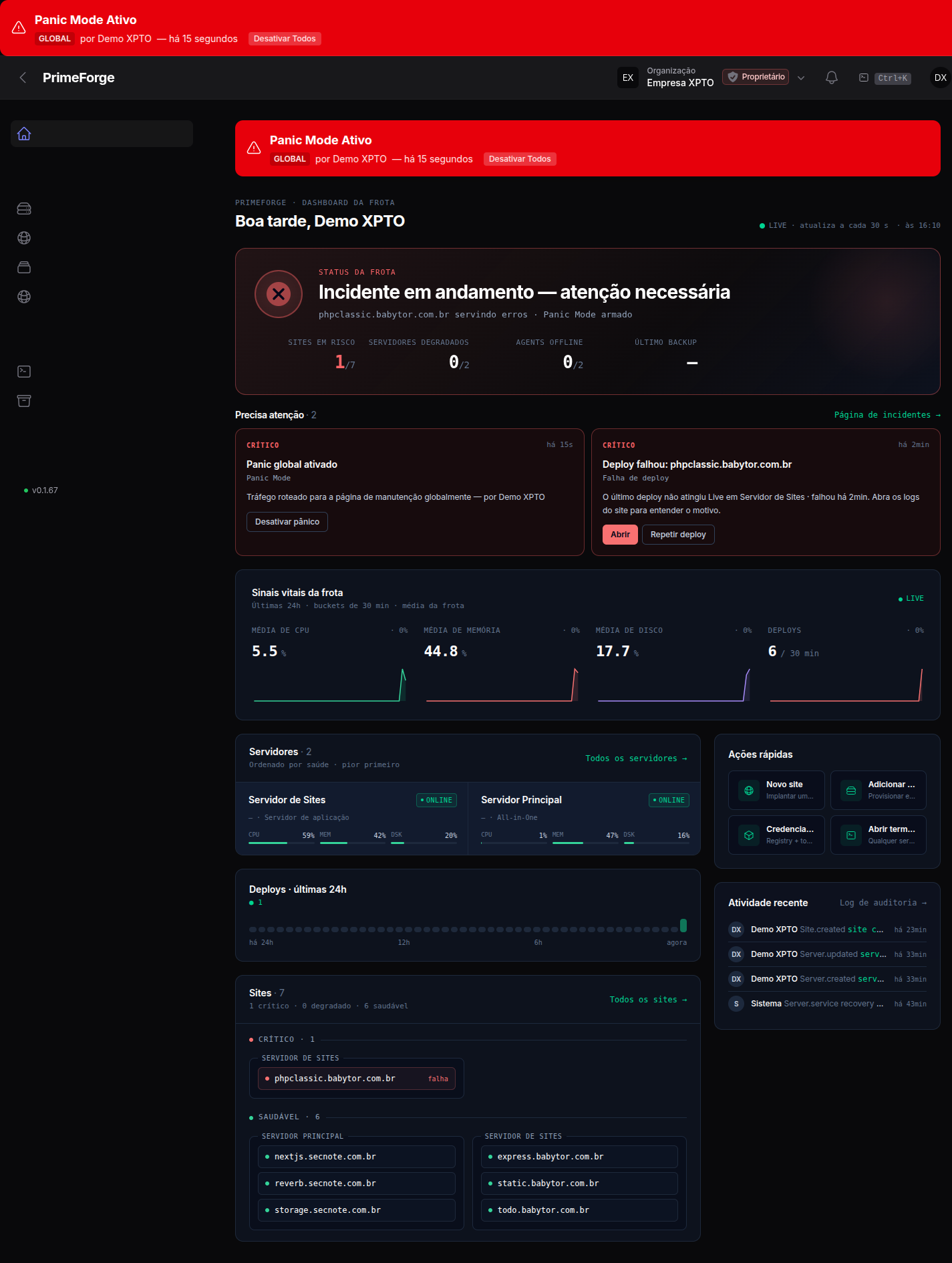Click warning triangle in top banner
Image resolution: width=952 pixels, height=1263 pixels.
point(19,27)
